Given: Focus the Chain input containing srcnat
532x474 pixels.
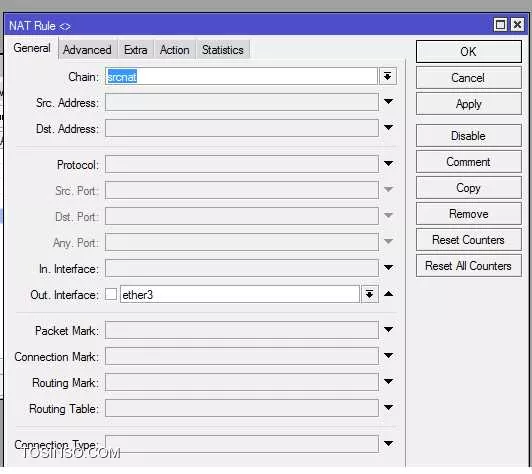Looking at the screenshot, I should coord(242,77).
